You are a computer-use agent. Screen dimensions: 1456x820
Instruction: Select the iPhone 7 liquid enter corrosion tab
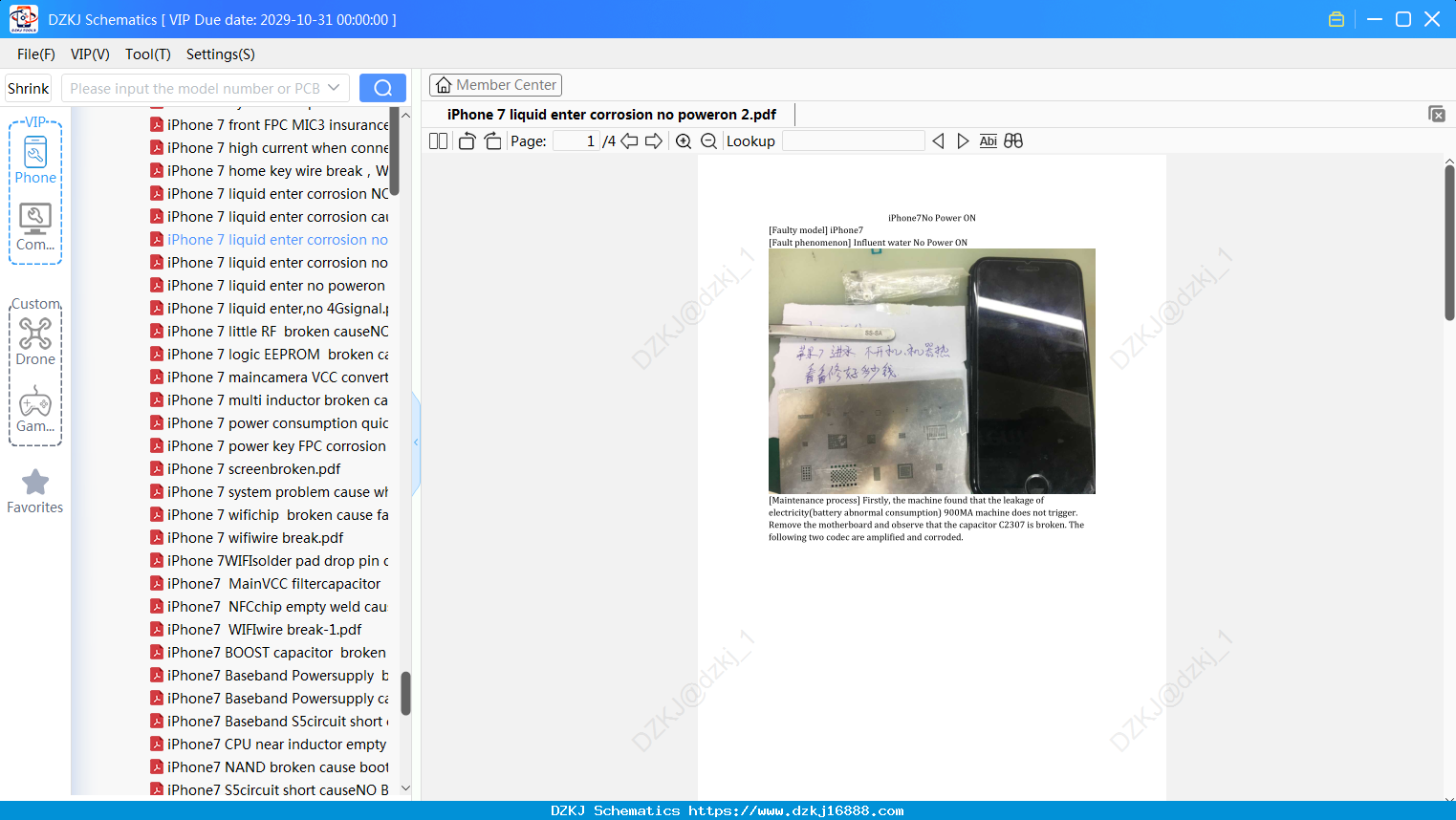coord(612,115)
